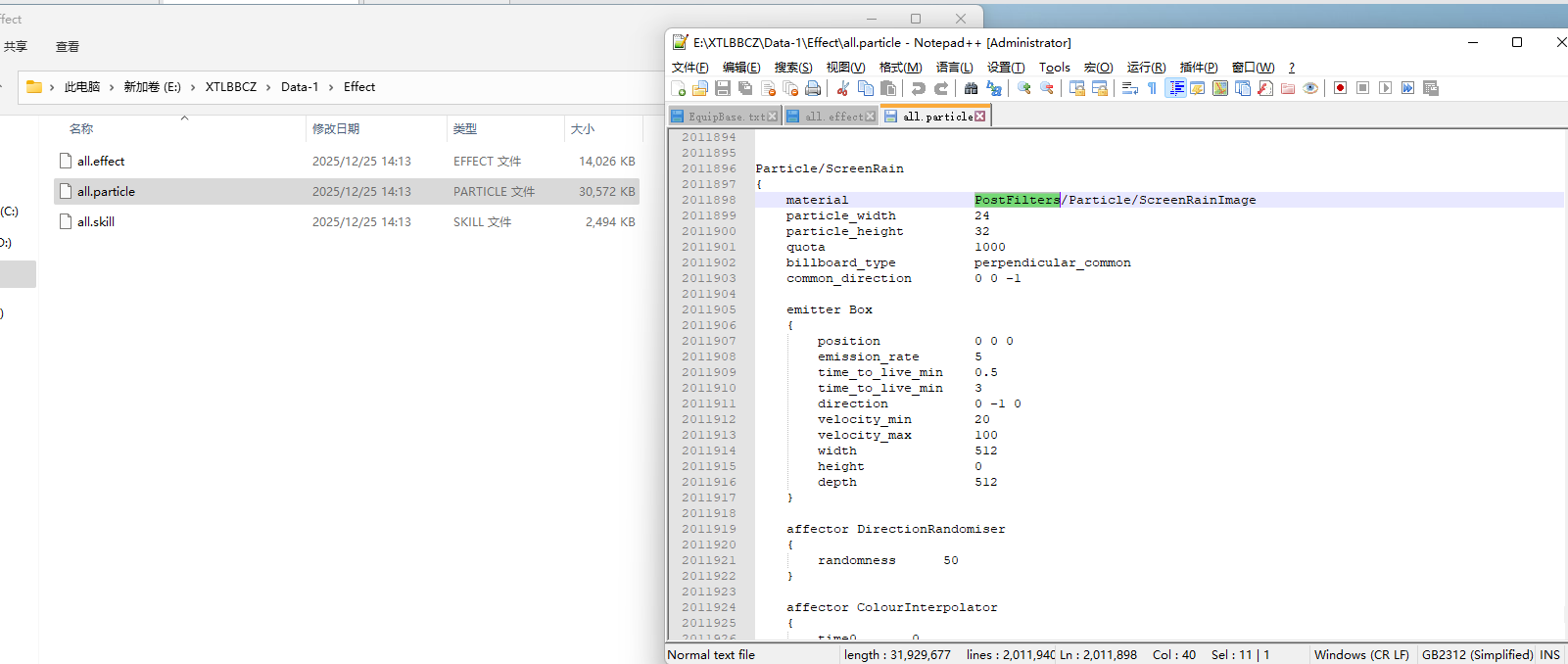Click the Save file icon in Notepad++
The height and width of the screenshot is (664, 1568).
[723, 88]
